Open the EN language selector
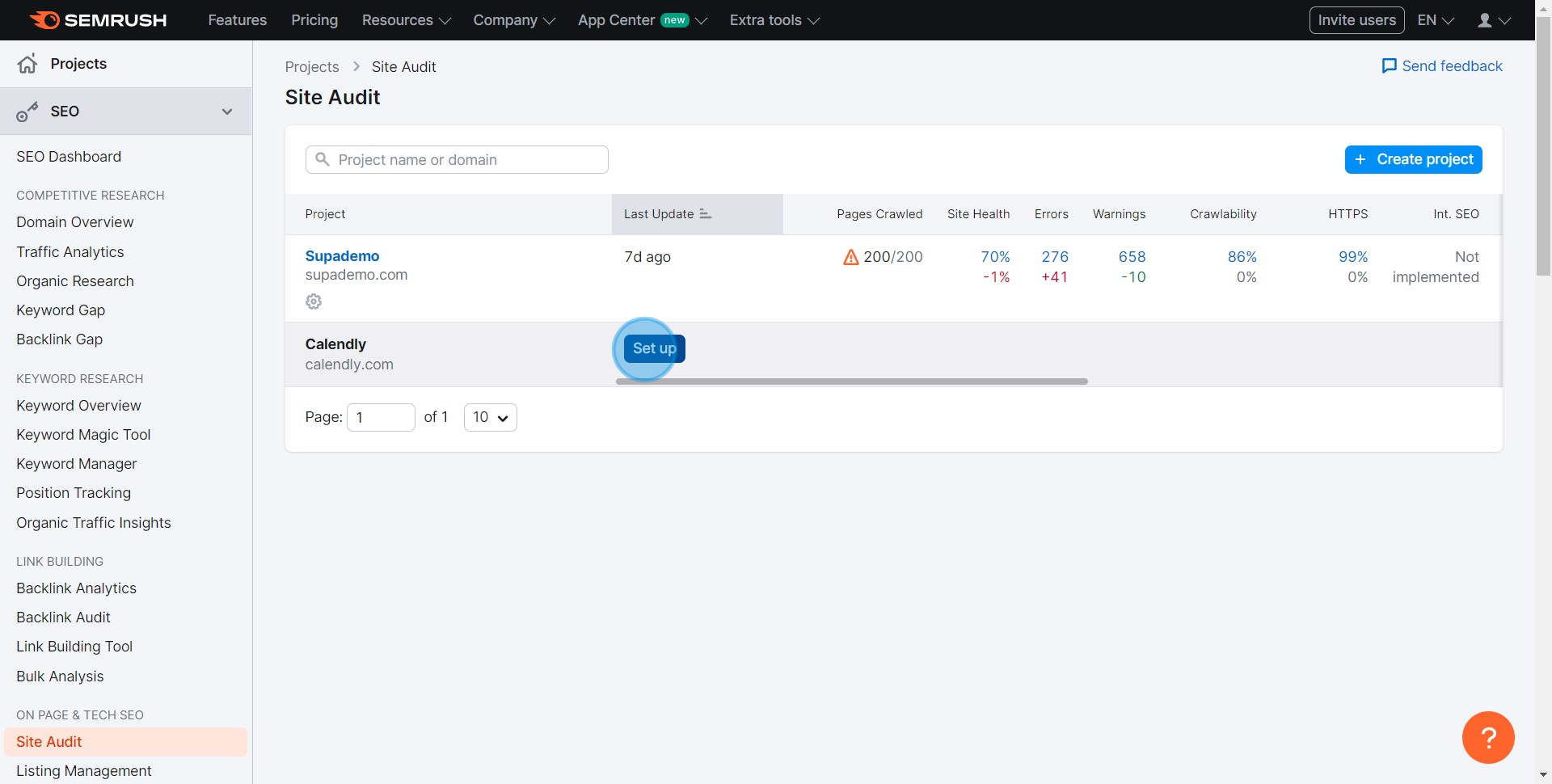 [x=1436, y=20]
